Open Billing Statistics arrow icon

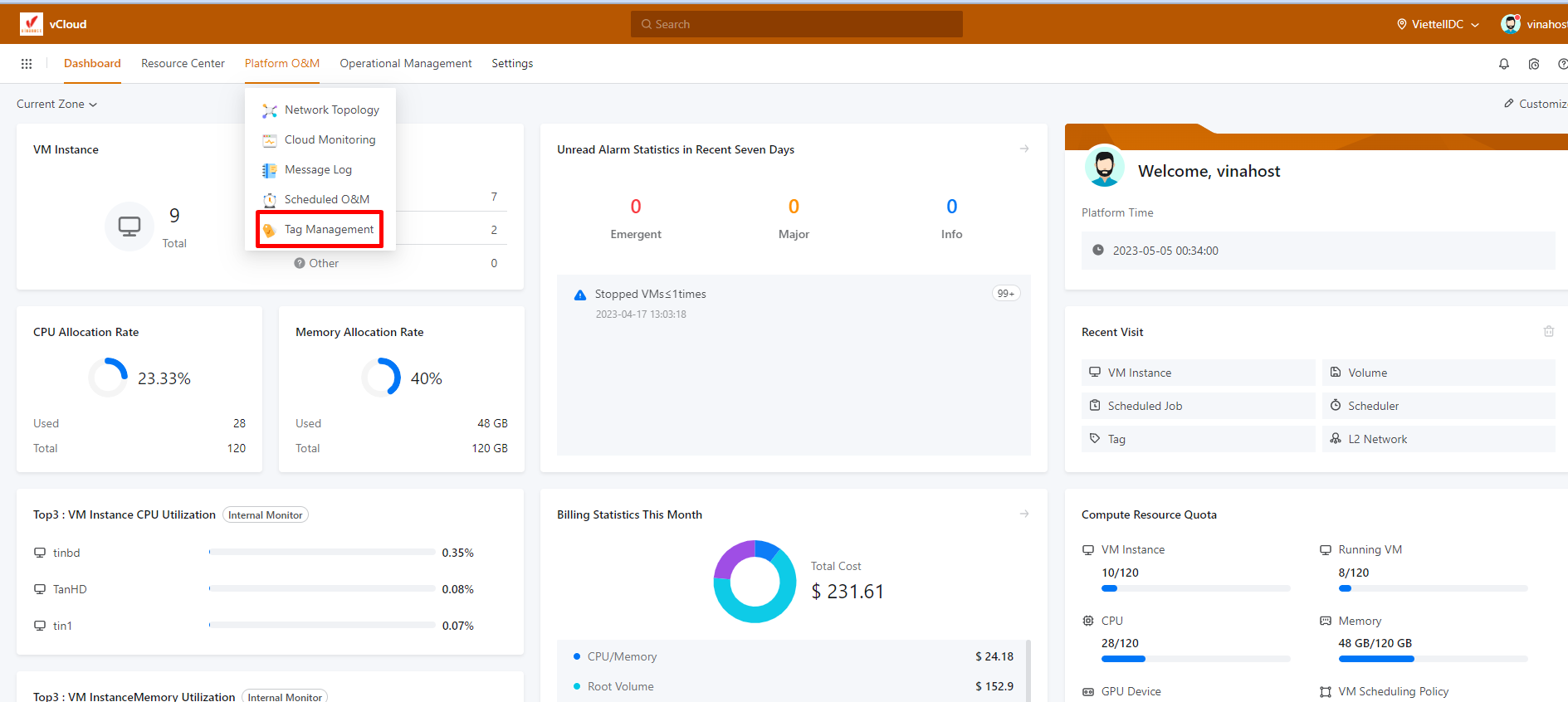click(x=1024, y=514)
